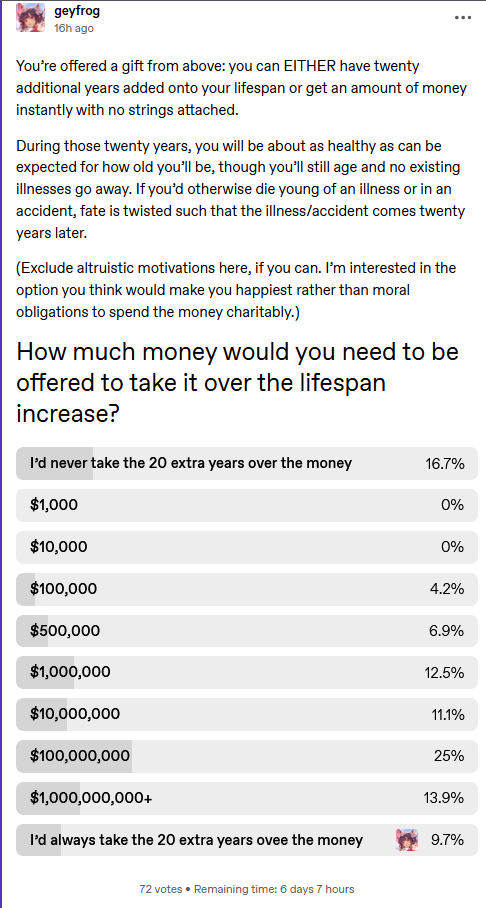Viewport: 486px width, 908px height.
Task: Click the 25% result on $100,000,000
Action: click(x=452, y=756)
